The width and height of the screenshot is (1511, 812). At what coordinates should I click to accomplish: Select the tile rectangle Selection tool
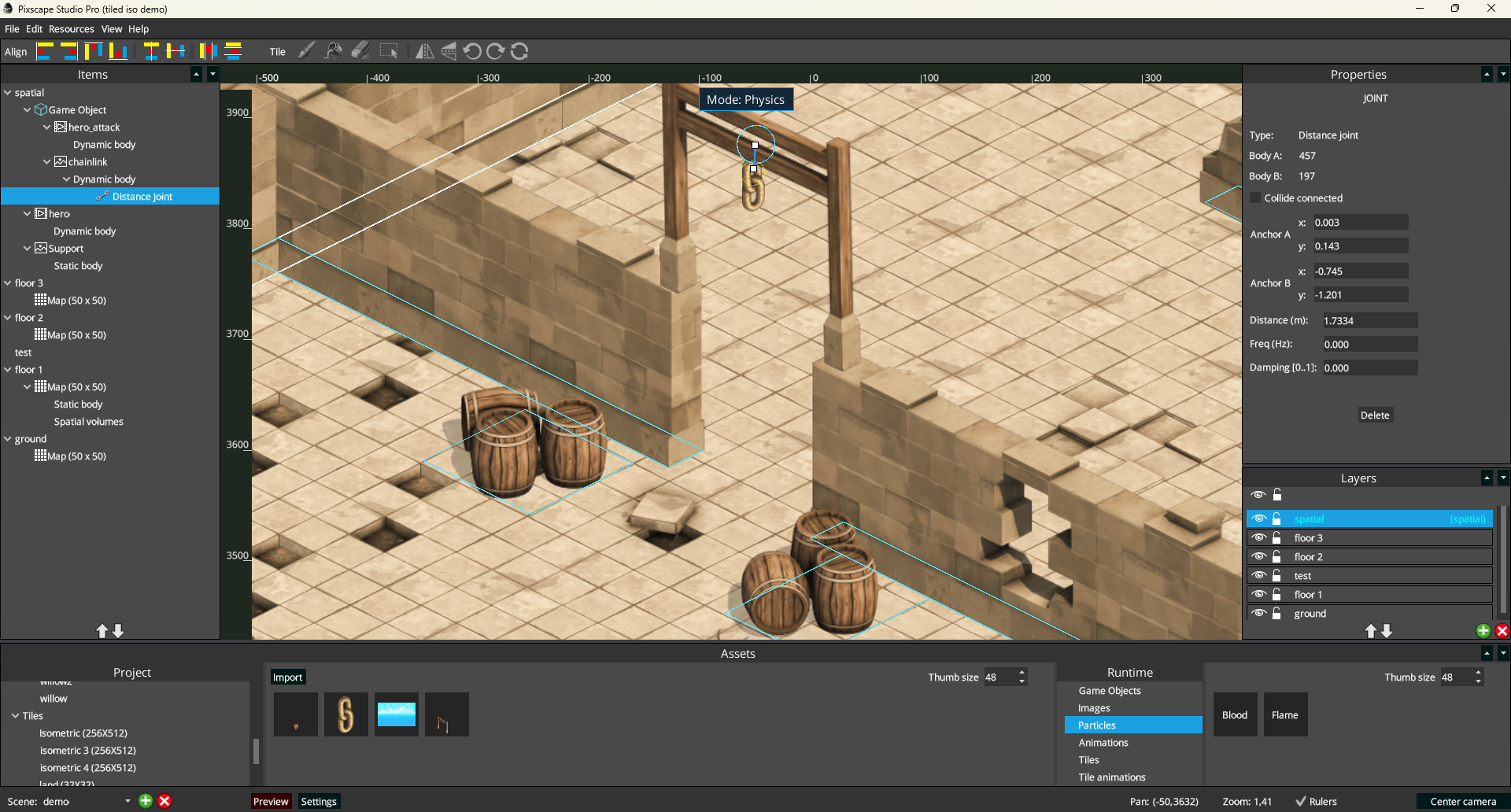pyautogui.click(x=389, y=51)
